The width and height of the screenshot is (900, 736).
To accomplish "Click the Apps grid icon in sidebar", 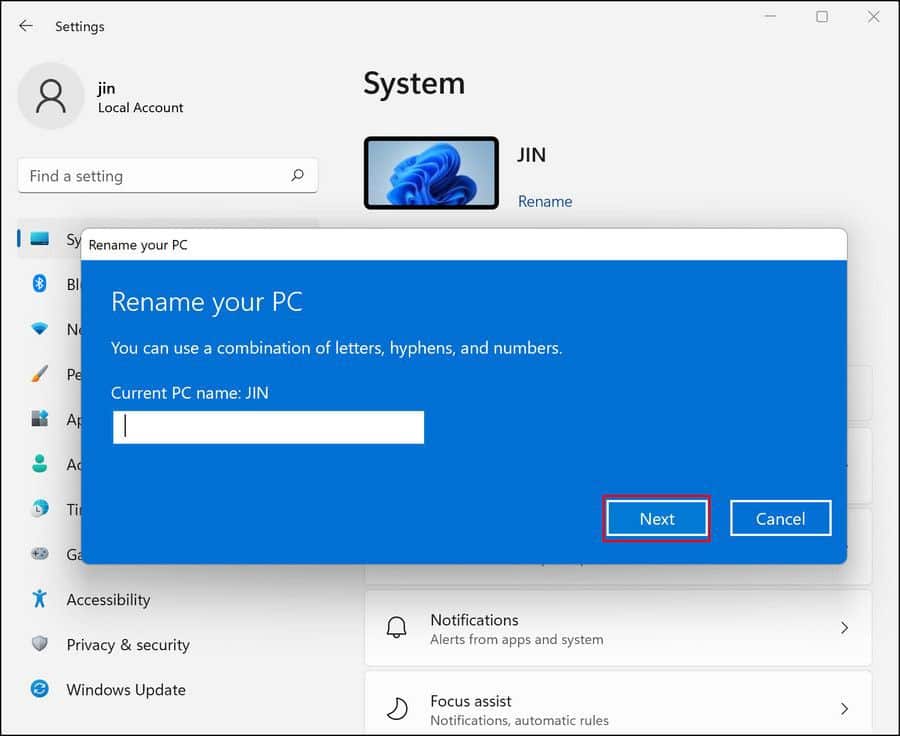I will pyautogui.click(x=40, y=419).
